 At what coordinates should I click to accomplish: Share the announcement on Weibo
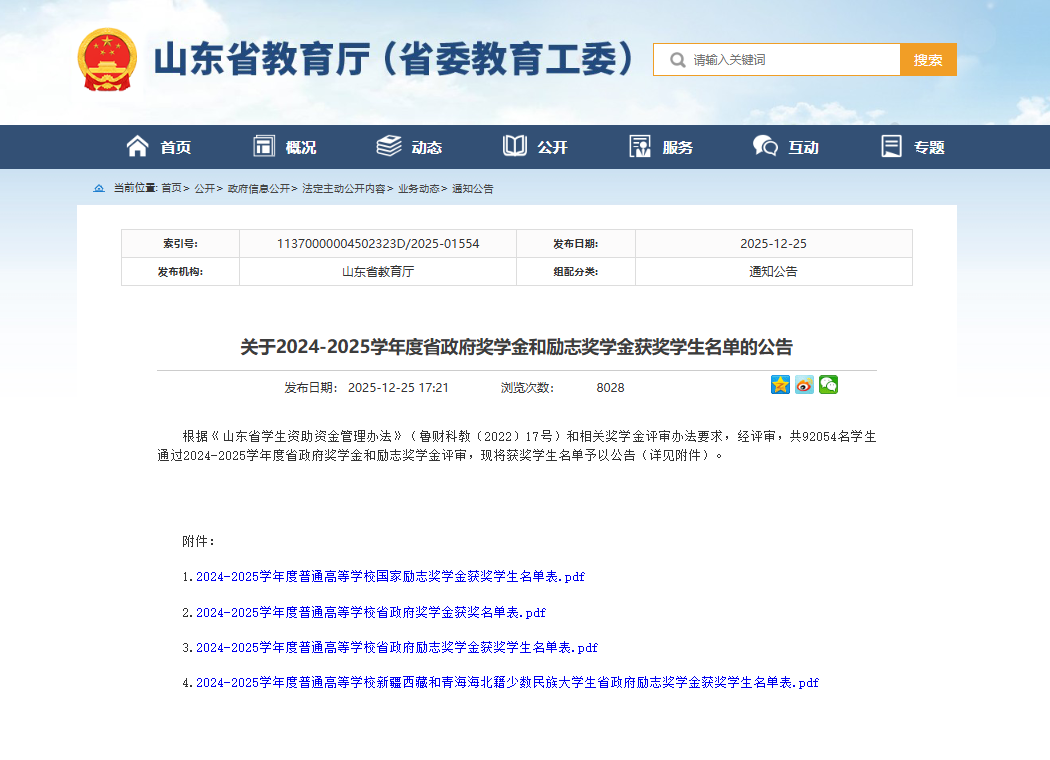tap(804, 385)
